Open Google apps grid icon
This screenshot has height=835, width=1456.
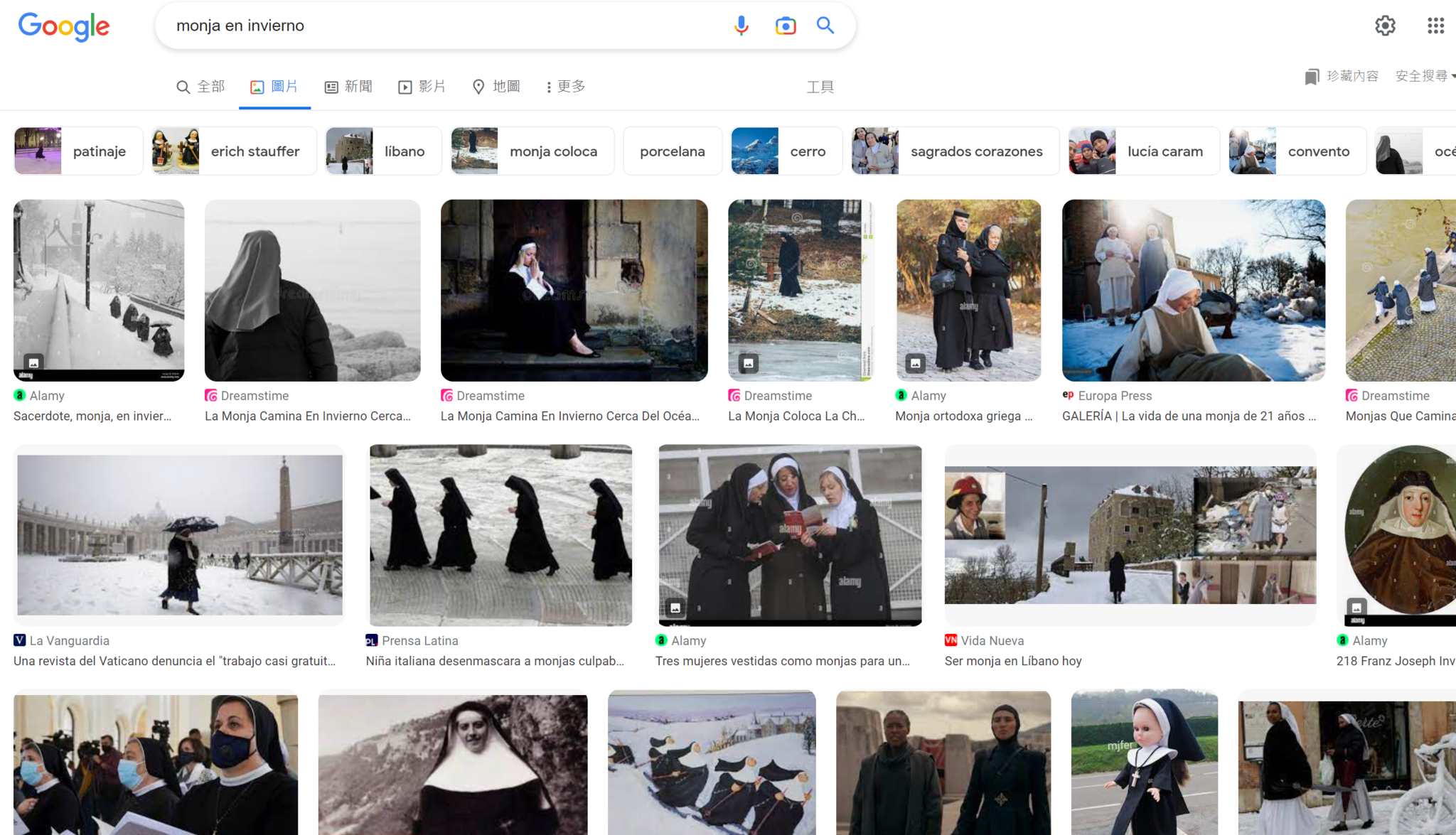tap(1435, 26)
